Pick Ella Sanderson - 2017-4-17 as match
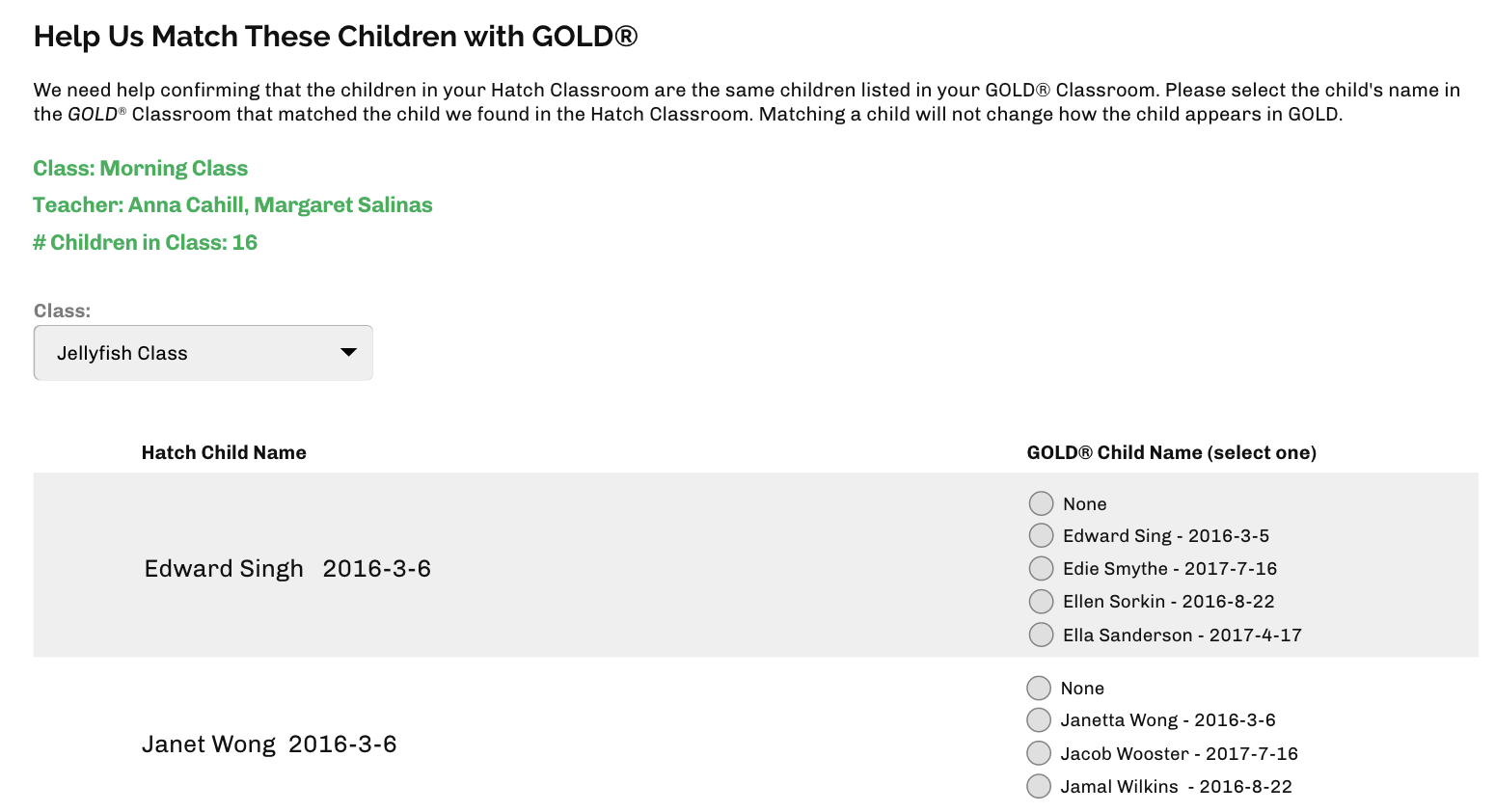The image size is (1495, 812). (x=1041, y=634)
